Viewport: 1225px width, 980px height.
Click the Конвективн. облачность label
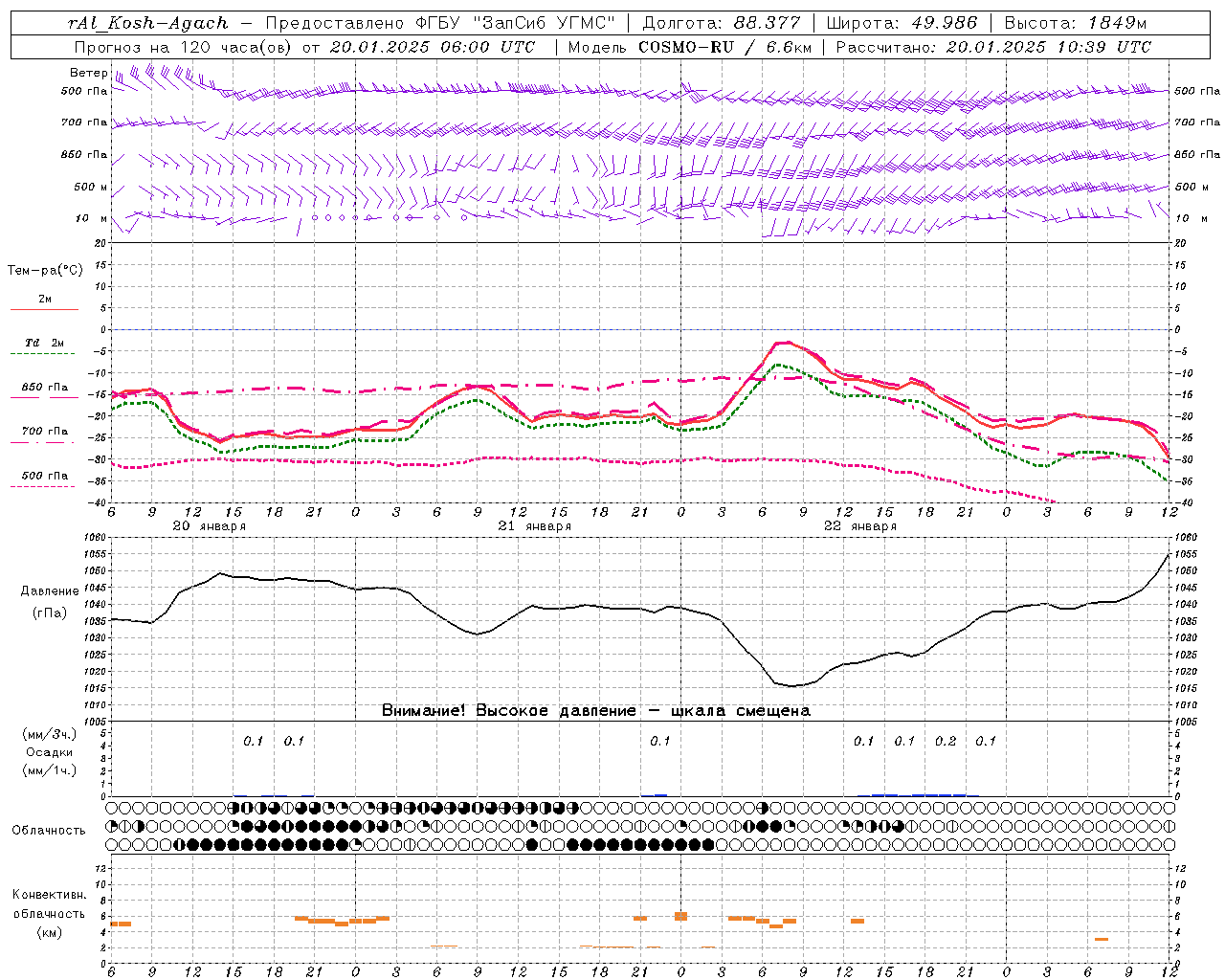[x=49, y=904]
